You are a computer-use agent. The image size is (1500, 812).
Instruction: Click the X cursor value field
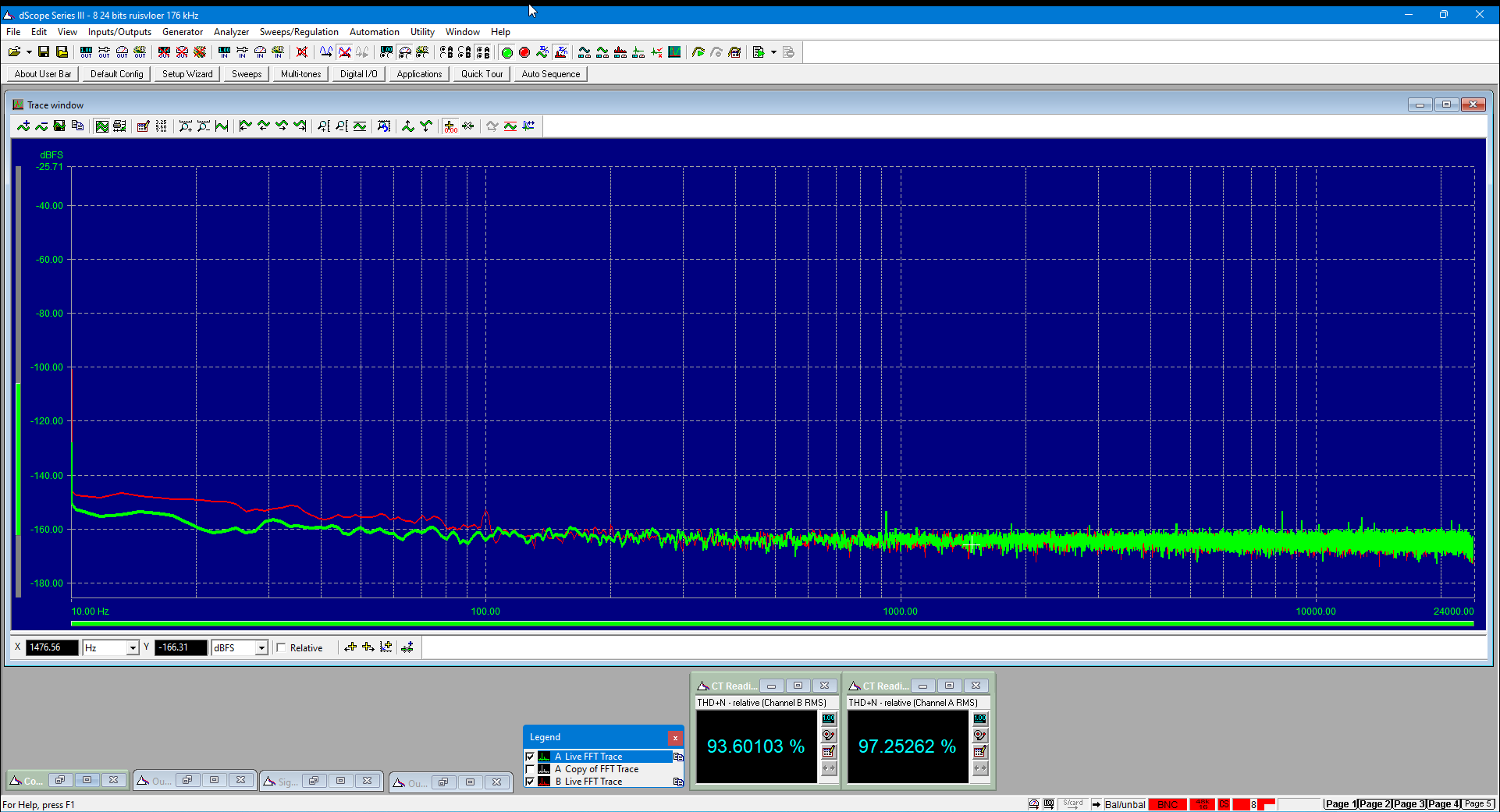(x=52, y=647)
